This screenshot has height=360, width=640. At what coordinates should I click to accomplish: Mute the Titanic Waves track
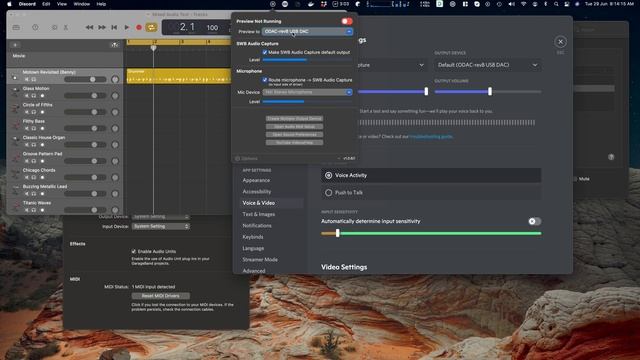point(27,210)
